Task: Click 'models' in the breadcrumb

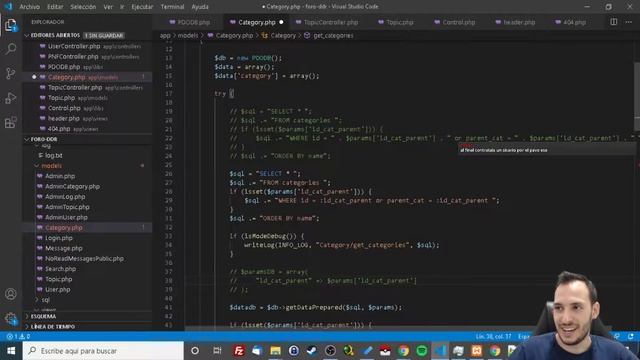Action: coord(188,36)
